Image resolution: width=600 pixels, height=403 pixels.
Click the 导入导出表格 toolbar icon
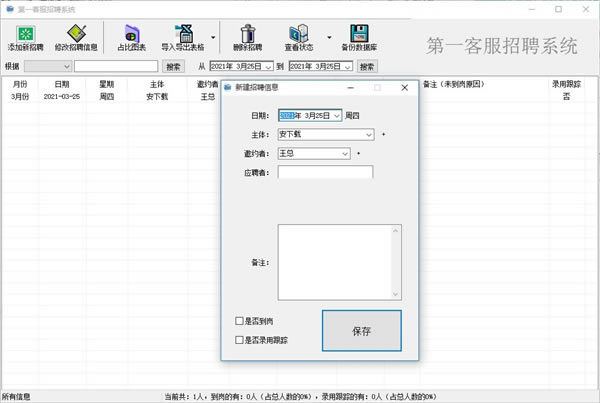183,35
